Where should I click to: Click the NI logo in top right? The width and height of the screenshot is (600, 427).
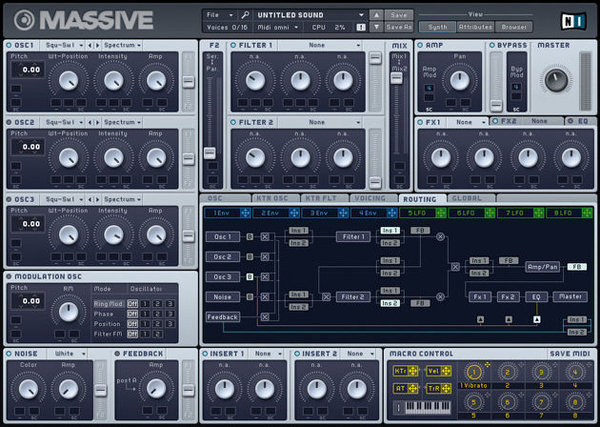pos(573,21)
